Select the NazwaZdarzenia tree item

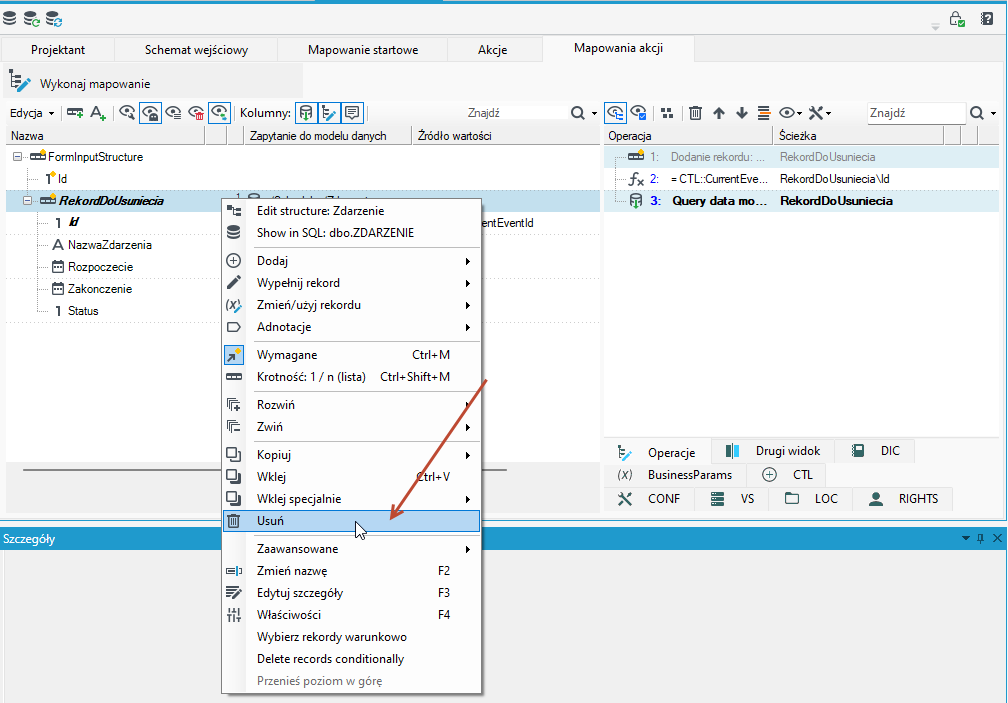[x=110, y=245]
